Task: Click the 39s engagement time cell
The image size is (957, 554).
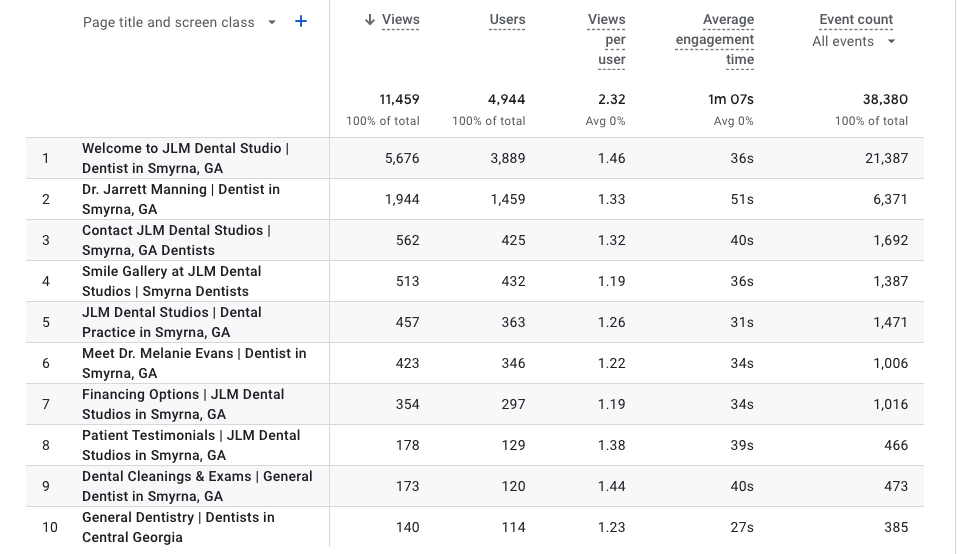Action: click(x=742, y=445)
